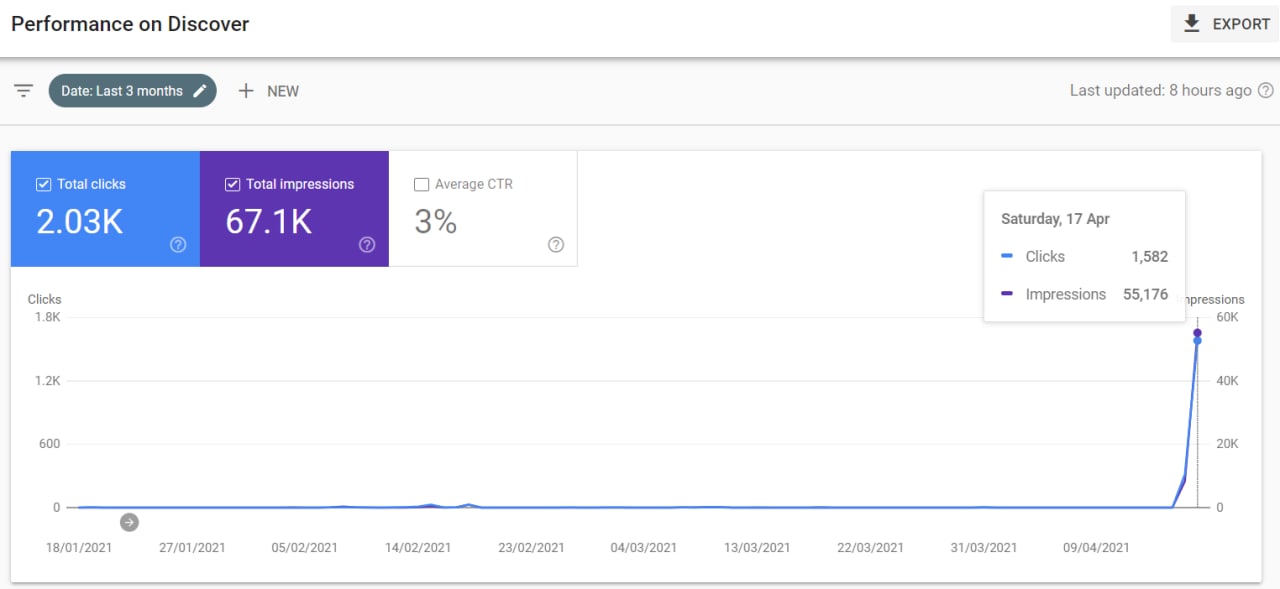Click the Export download icon
Screen dimensions: 1280x589
[1192, 24]
